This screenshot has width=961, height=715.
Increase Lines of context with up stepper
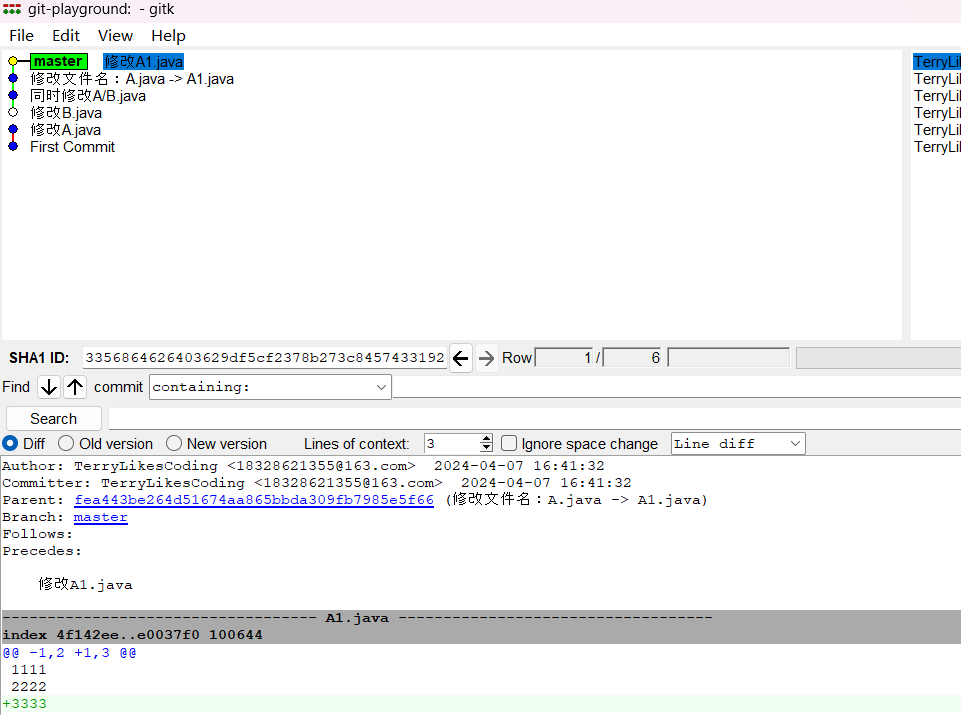coord(486,439)
